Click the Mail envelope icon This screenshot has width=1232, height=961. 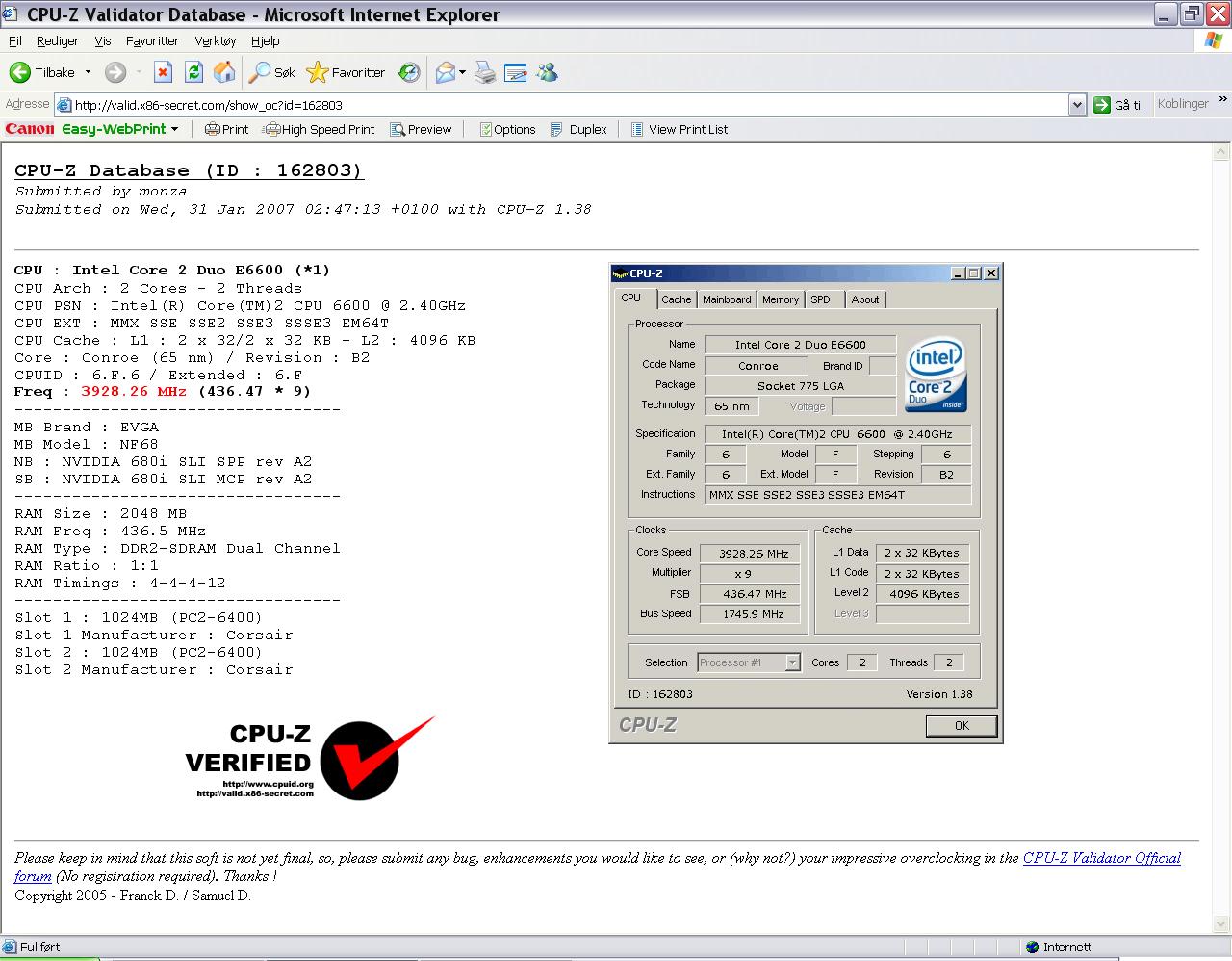tap(446, 72)
